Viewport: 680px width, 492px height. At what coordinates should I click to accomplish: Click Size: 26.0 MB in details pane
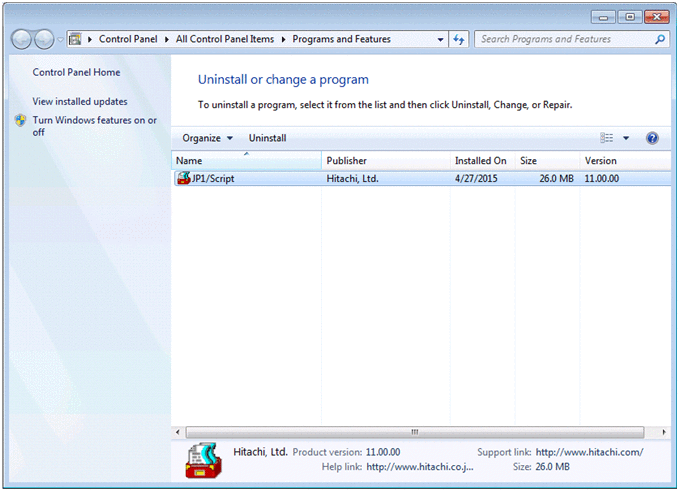click(x=541, y=467)
